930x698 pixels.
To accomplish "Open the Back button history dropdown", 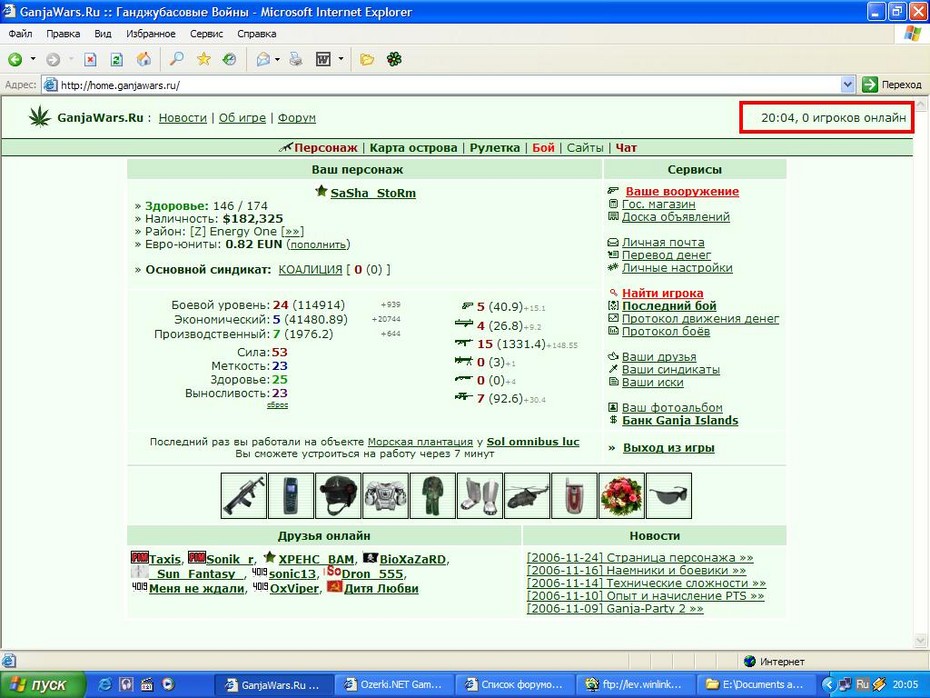I will pyautogui.click(x=33, y=59).
